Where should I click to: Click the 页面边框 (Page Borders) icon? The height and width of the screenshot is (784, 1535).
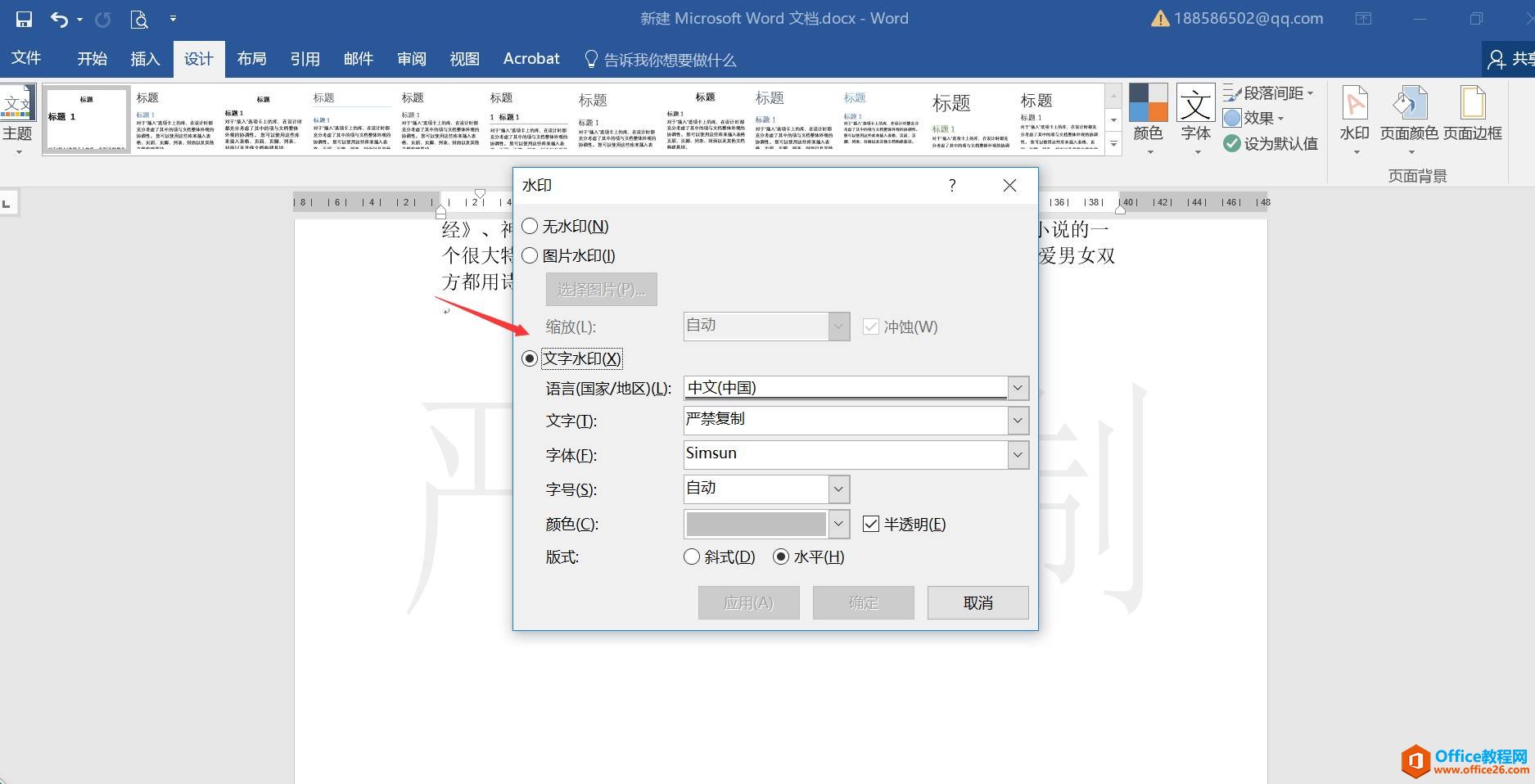click(1472, 115)
